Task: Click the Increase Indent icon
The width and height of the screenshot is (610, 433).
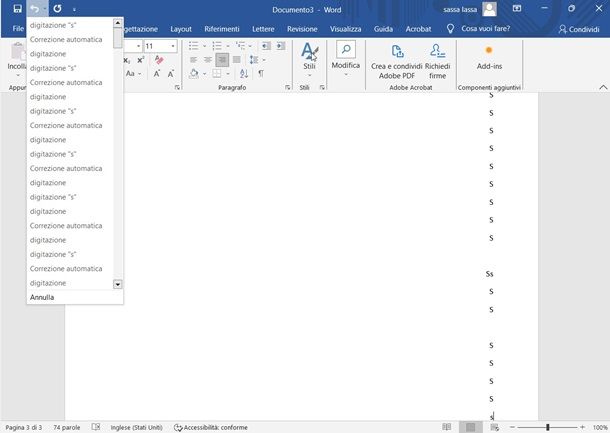Action: (280, 46)
